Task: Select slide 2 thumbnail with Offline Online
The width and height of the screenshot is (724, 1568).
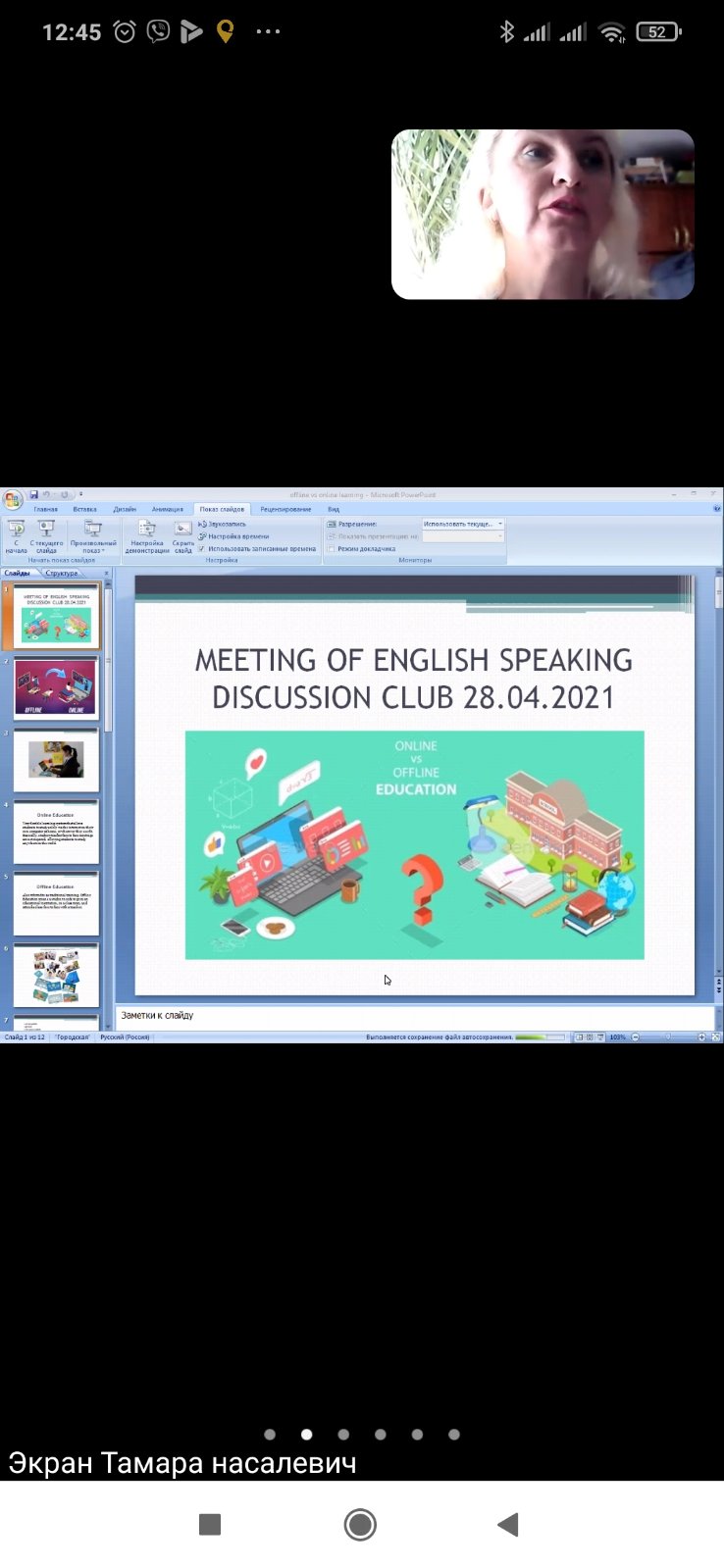Action: coord(56,687)
